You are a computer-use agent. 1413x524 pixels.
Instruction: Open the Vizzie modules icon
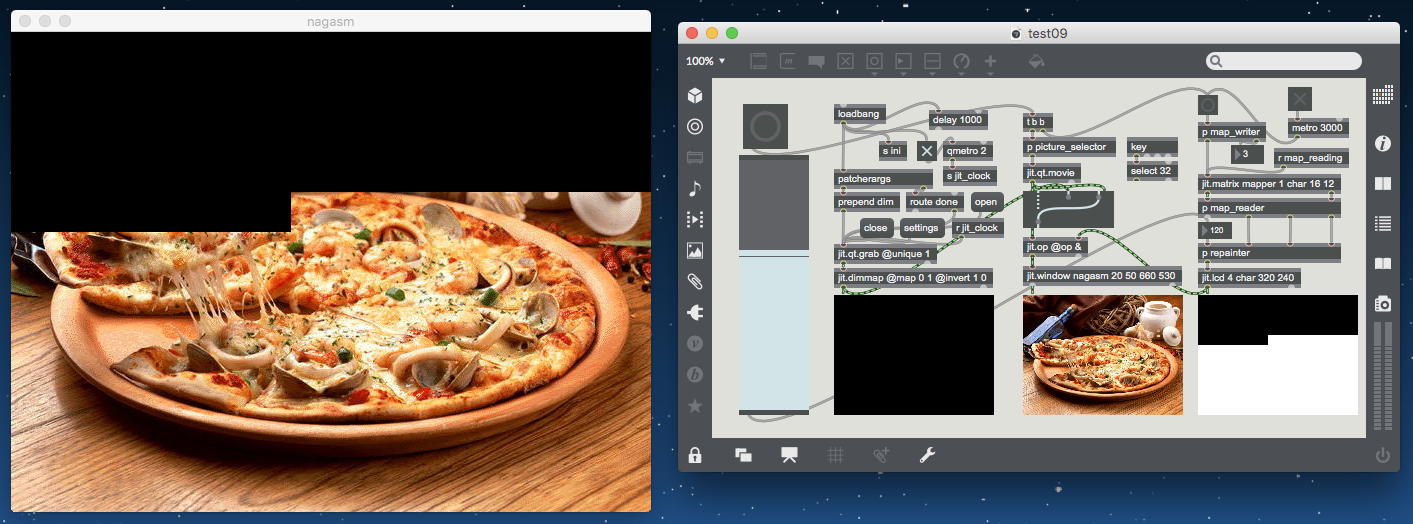(695, 344)
